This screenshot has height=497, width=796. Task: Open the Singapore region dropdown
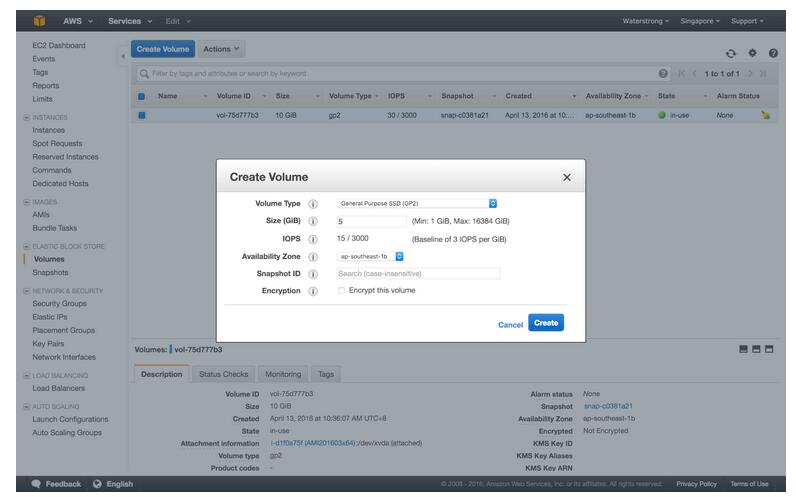700,21
